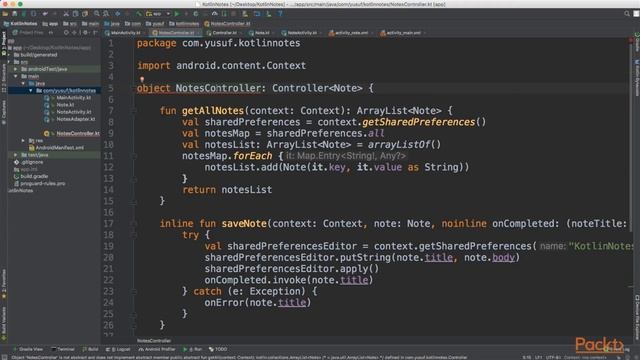
Task: Click the Save All toolbar icon
Action: pos(14,13)
